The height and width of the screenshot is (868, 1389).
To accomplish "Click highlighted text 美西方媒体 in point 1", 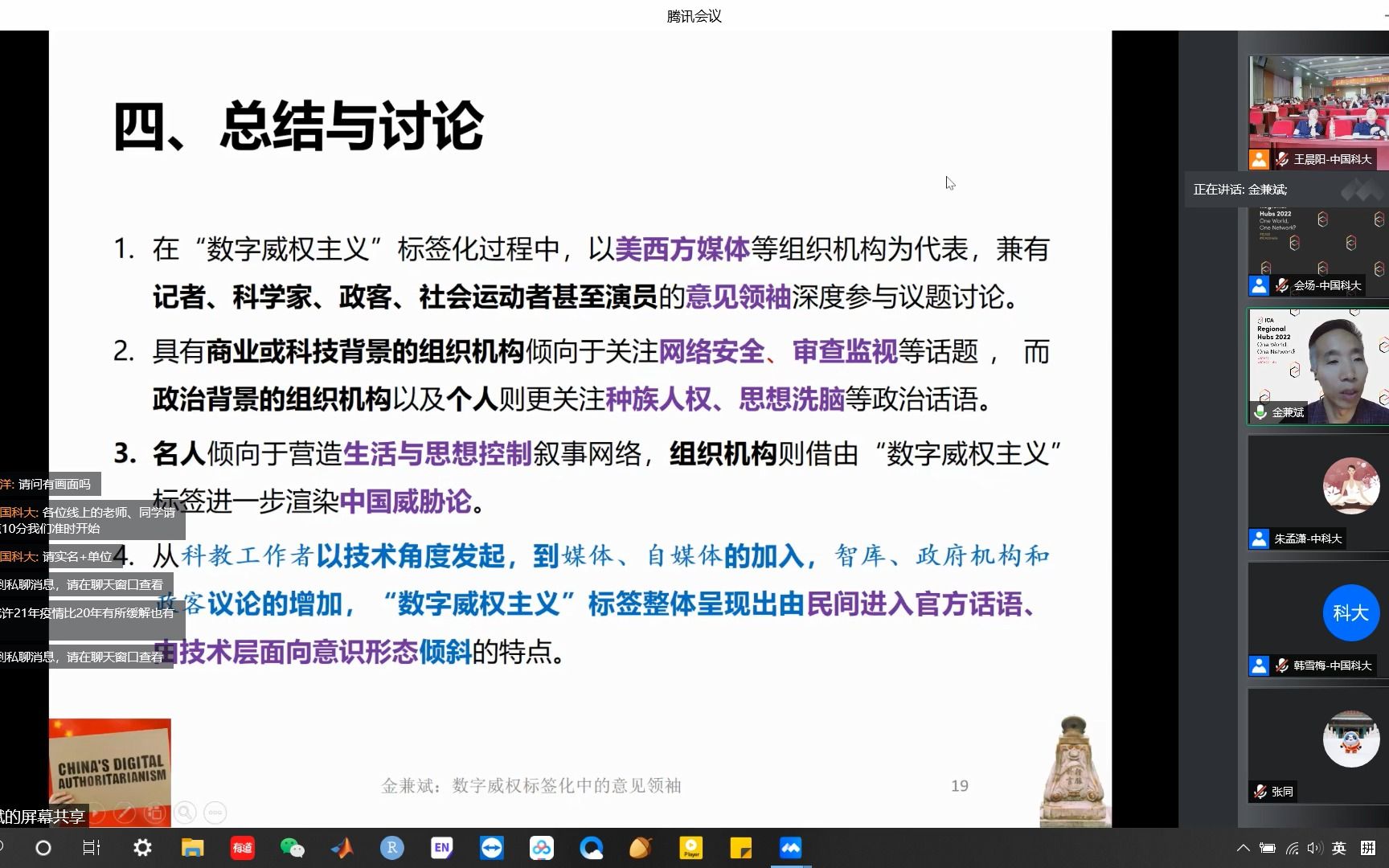I will (x=682, y=249).
